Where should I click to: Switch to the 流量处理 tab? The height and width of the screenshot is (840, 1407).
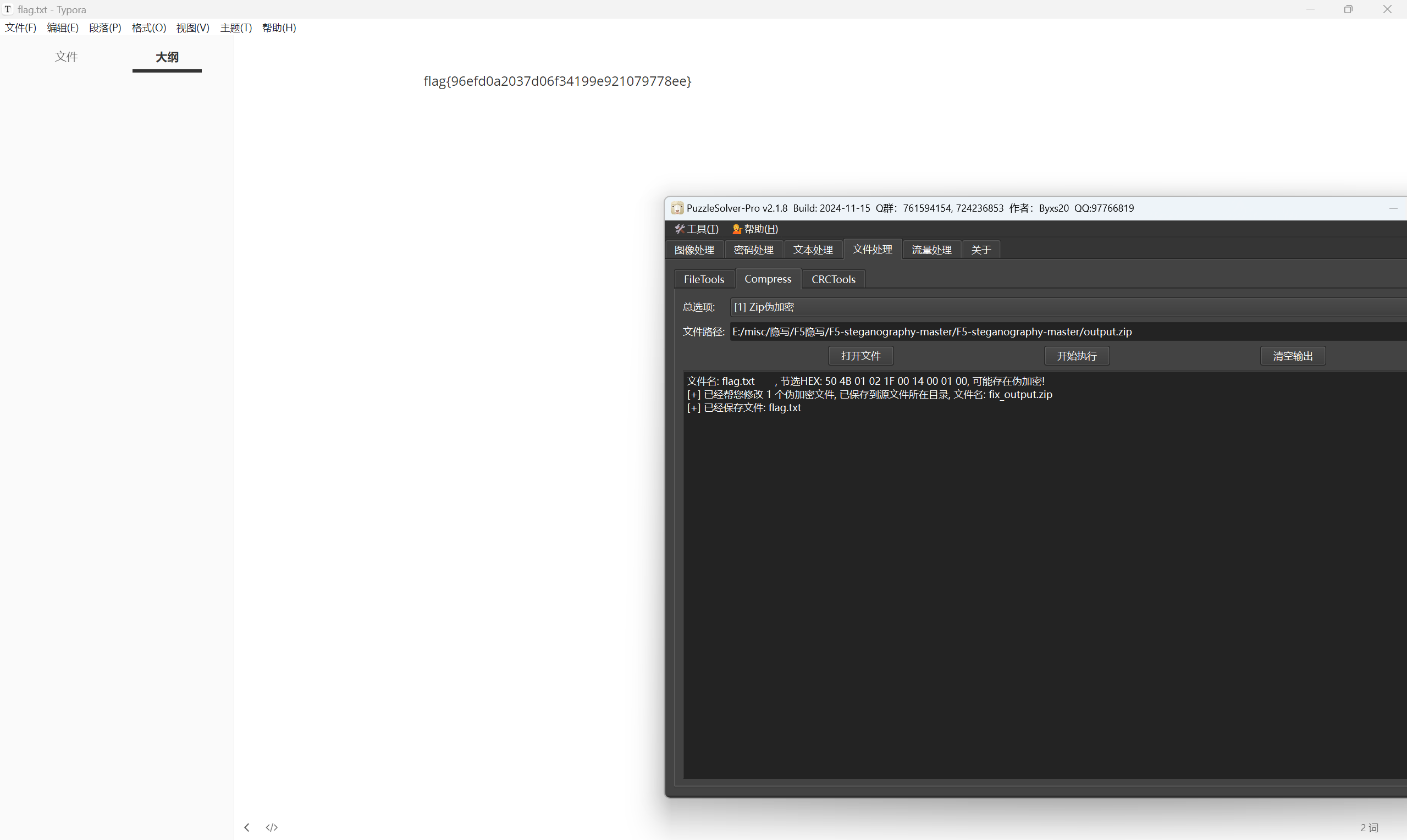click(x=931, y=250)
